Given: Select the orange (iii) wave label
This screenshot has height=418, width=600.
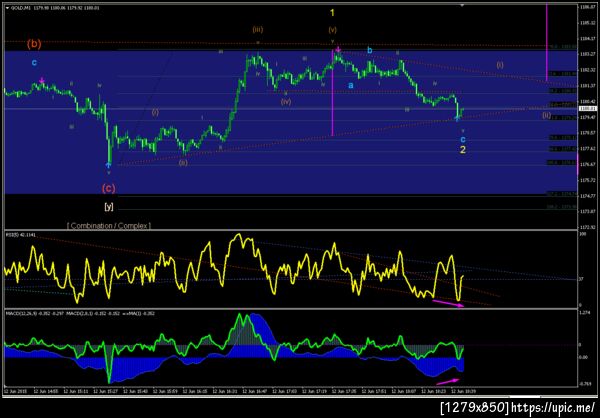Looking at the screenshot, I should click(x=258, y=29).
